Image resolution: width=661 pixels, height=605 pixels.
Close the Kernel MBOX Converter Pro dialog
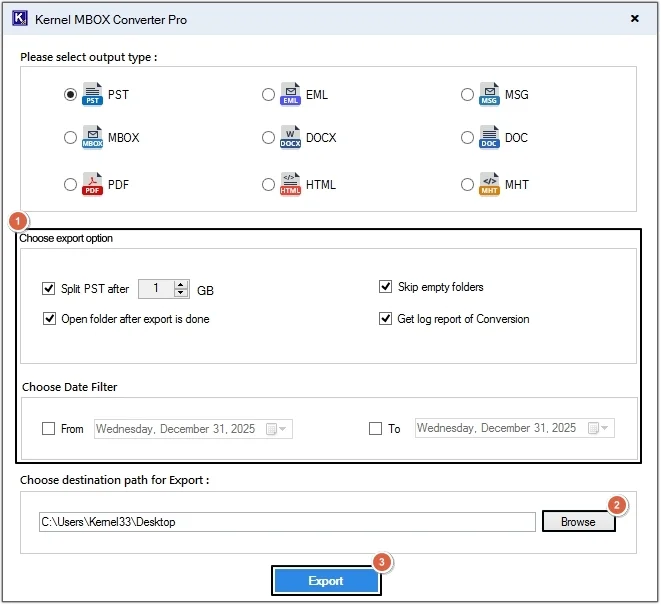pos(634,19)
